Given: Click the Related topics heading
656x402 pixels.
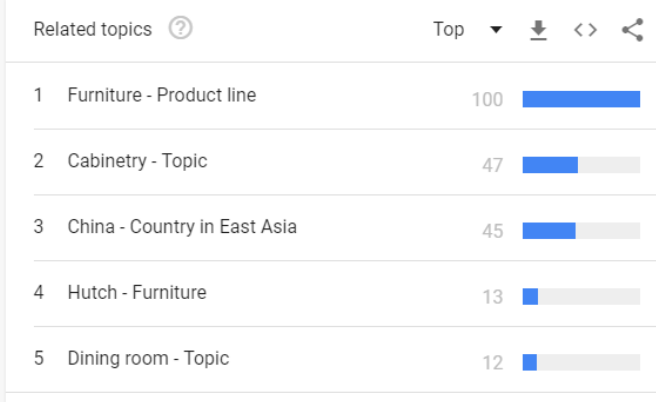Looking at the screenshot, I should pyautogui.click(x=92, y=29).
